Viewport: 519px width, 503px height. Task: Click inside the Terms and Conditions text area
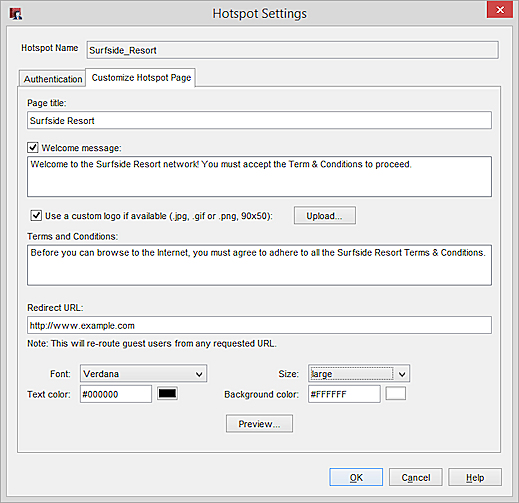(259, 265)
